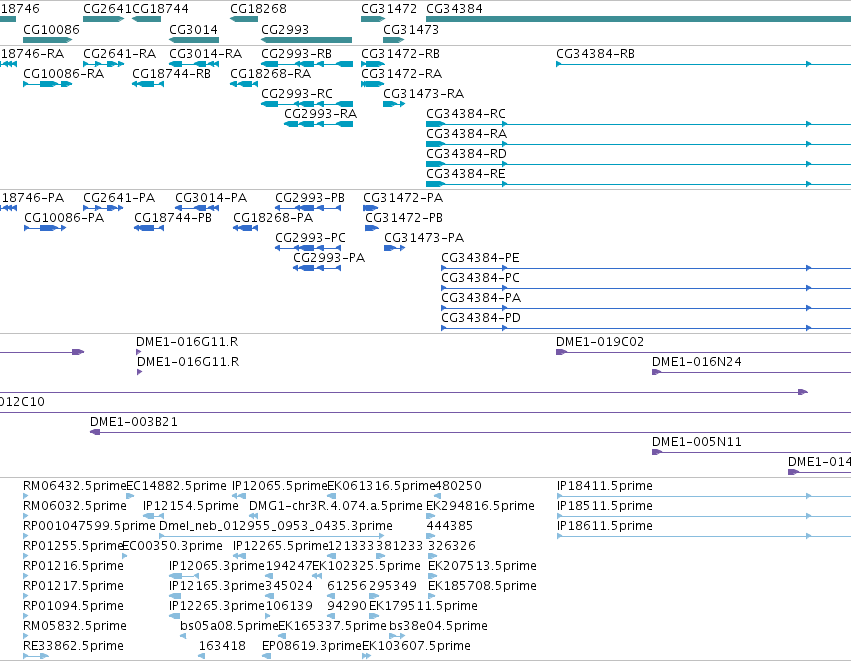This screenshot has width=851, height=661.
Task: Select transcript CG34384-RC
Action: tap(638, 124)
